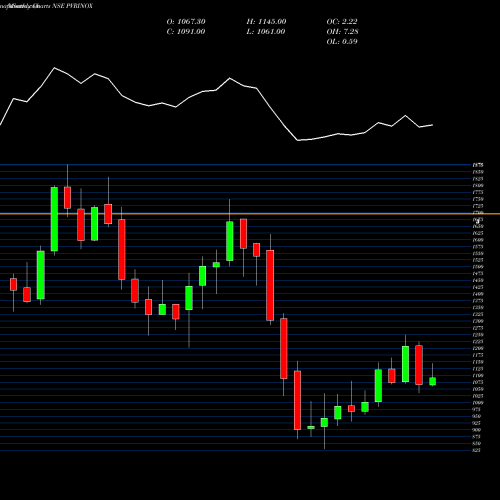Click the 825 price axis label
The image size is (500, 500).
coord(477,450)
